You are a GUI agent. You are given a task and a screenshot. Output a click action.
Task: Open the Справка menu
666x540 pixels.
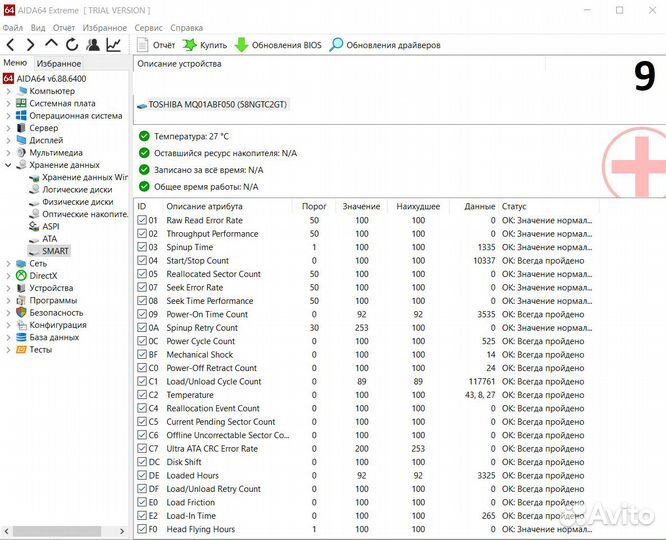click(186, 28)
